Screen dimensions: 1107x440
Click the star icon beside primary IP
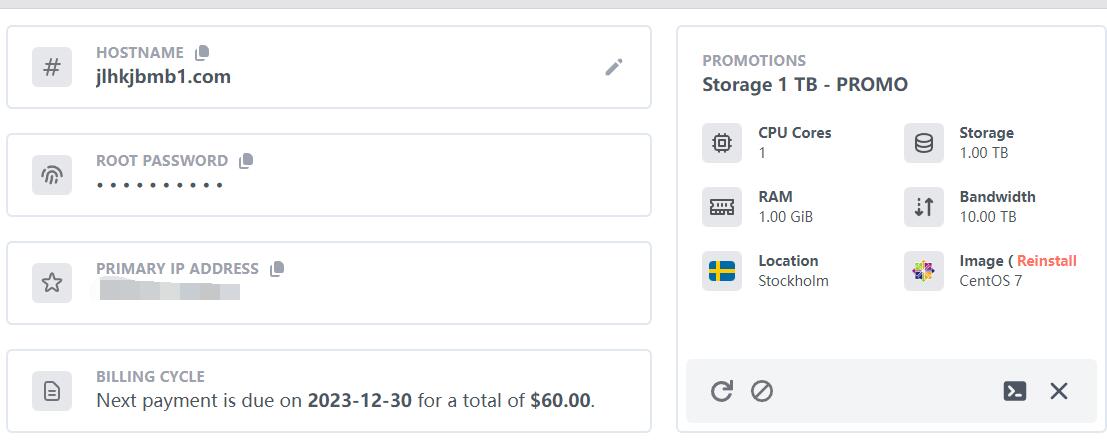(x=52, y=283)
